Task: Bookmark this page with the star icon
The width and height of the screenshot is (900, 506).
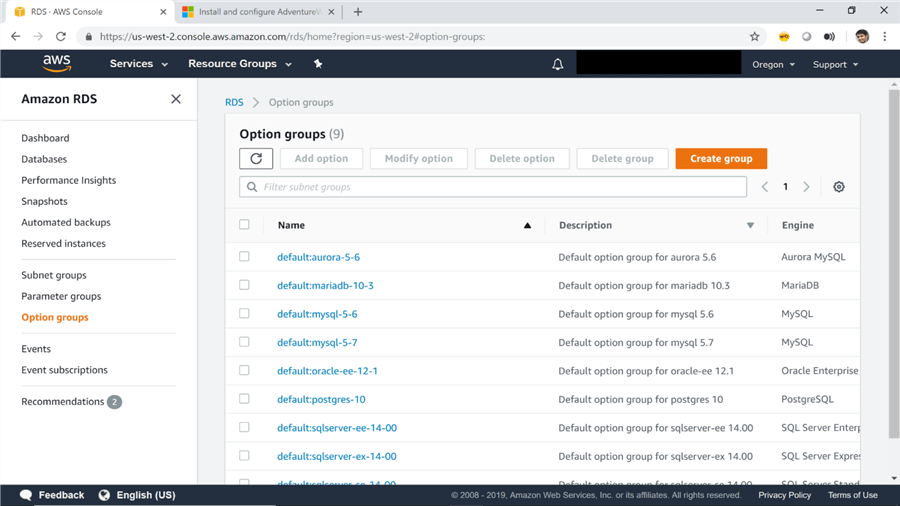Action: pos(755,37)
